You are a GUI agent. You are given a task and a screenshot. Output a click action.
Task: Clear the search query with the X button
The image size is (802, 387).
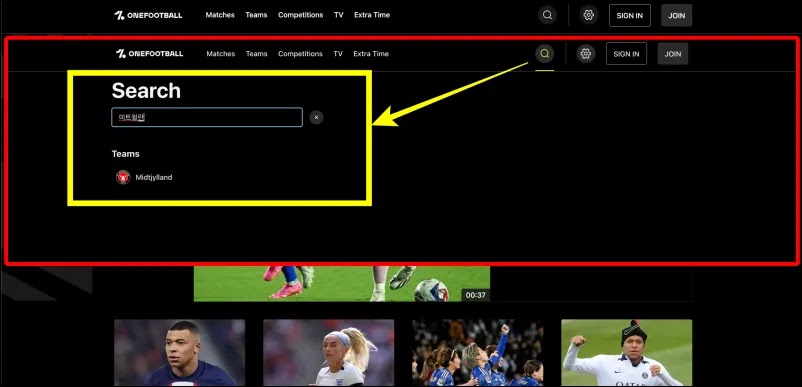tap(316, 118)
